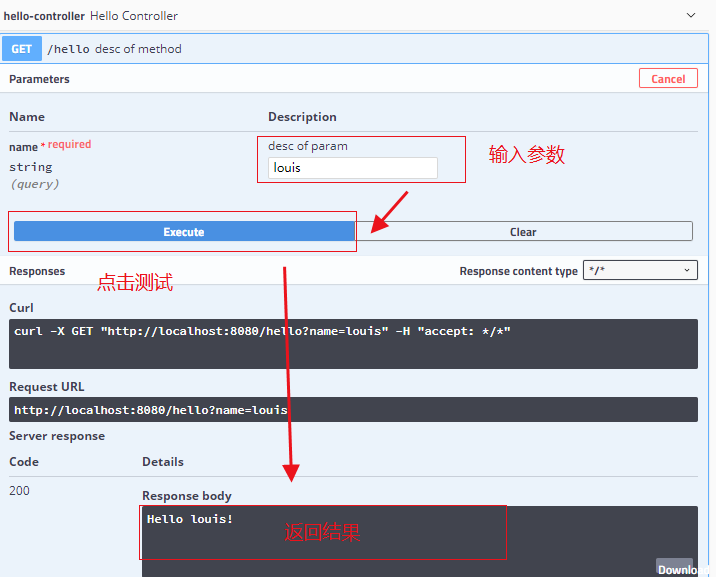
Task: Click the Request URL text box
Action: click(353, 409)
